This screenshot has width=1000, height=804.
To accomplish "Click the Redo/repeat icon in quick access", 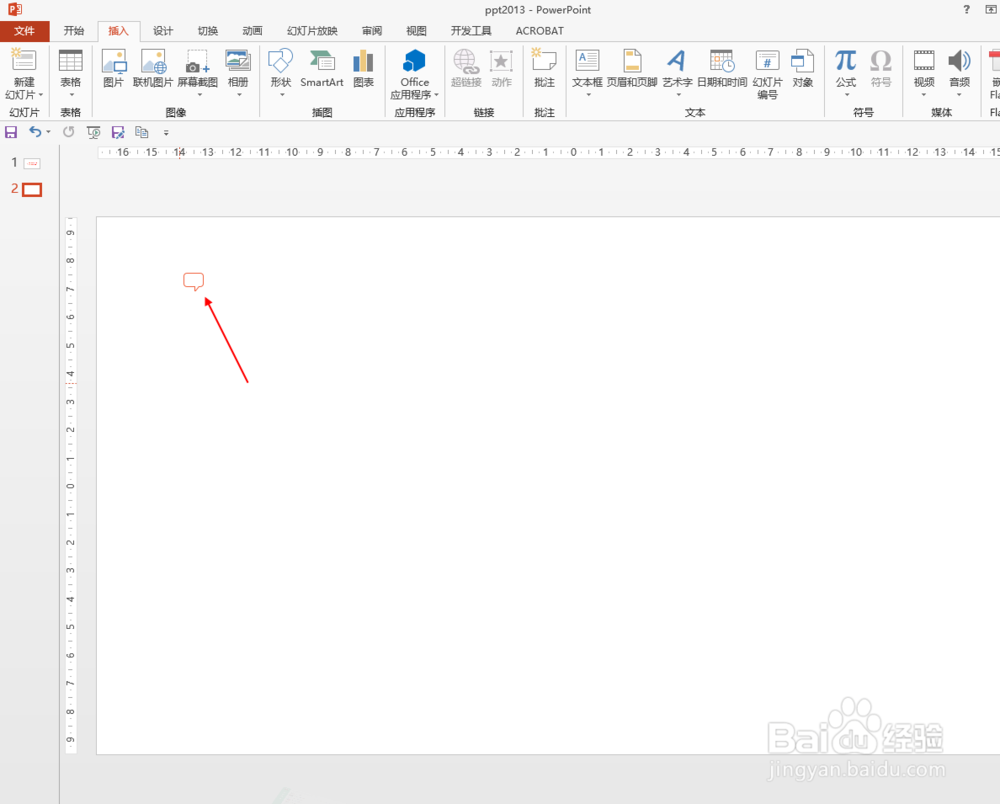I will coord(68,132).
